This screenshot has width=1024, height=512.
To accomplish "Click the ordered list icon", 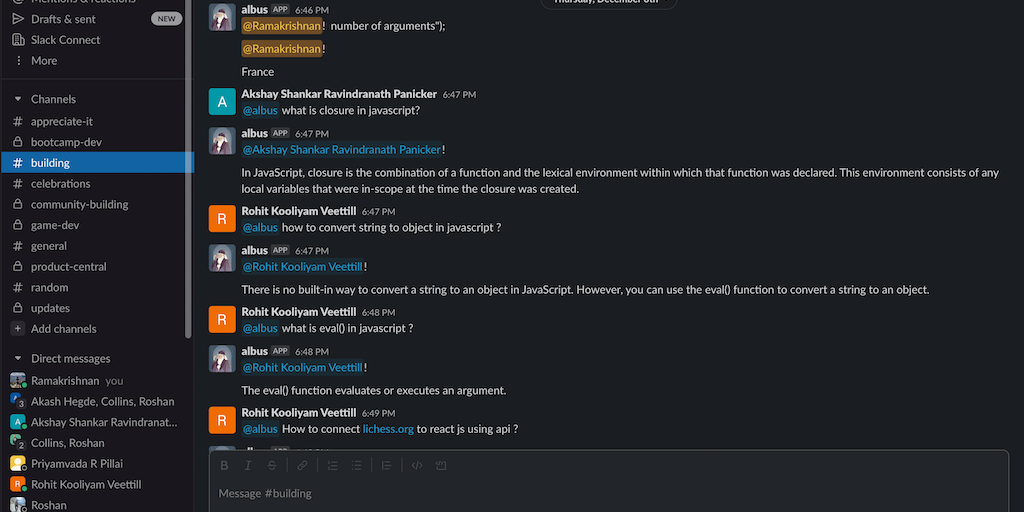I will pyautogui.click(x=333, y=465).
